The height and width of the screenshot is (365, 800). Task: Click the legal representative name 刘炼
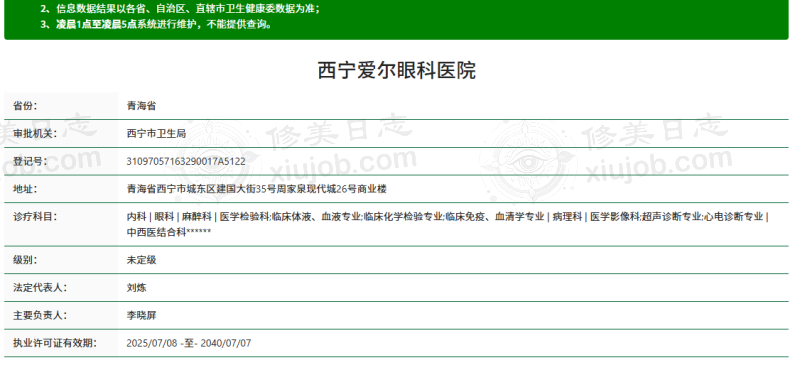(x=136, y=287)
